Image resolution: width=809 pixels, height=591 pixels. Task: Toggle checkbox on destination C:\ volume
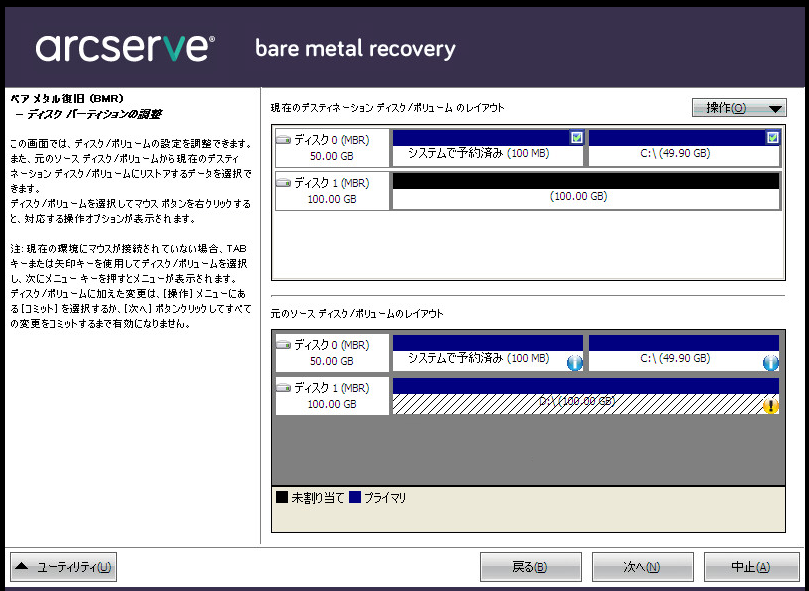click(x=771, y=137)
